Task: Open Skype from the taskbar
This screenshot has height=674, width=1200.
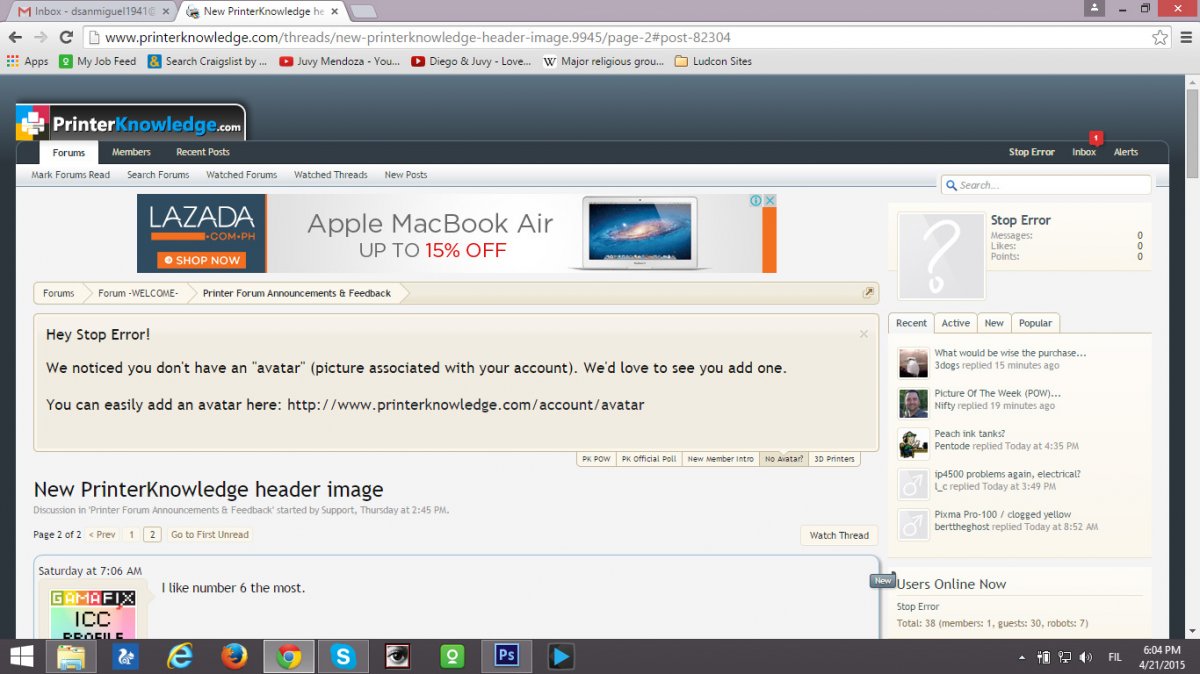Action: tap(344, 656)
